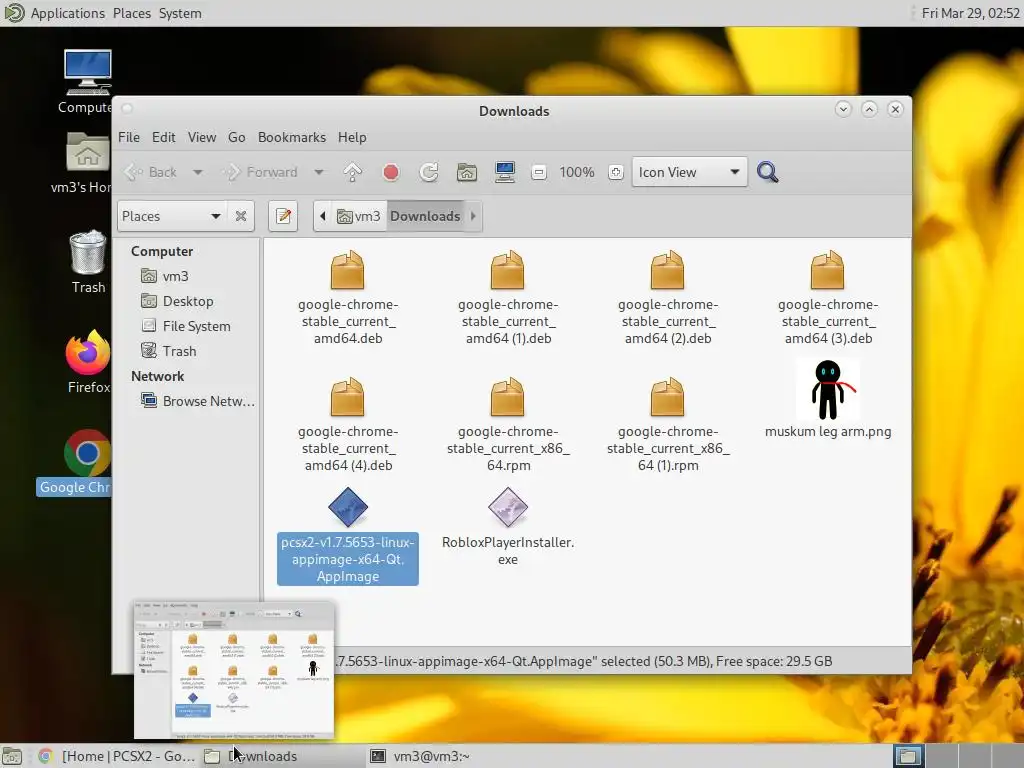This screenshot has width=1024, height=768.
Task: Click the 100% zoom level label
Action: pyautogui.click(x=577, y=172)
